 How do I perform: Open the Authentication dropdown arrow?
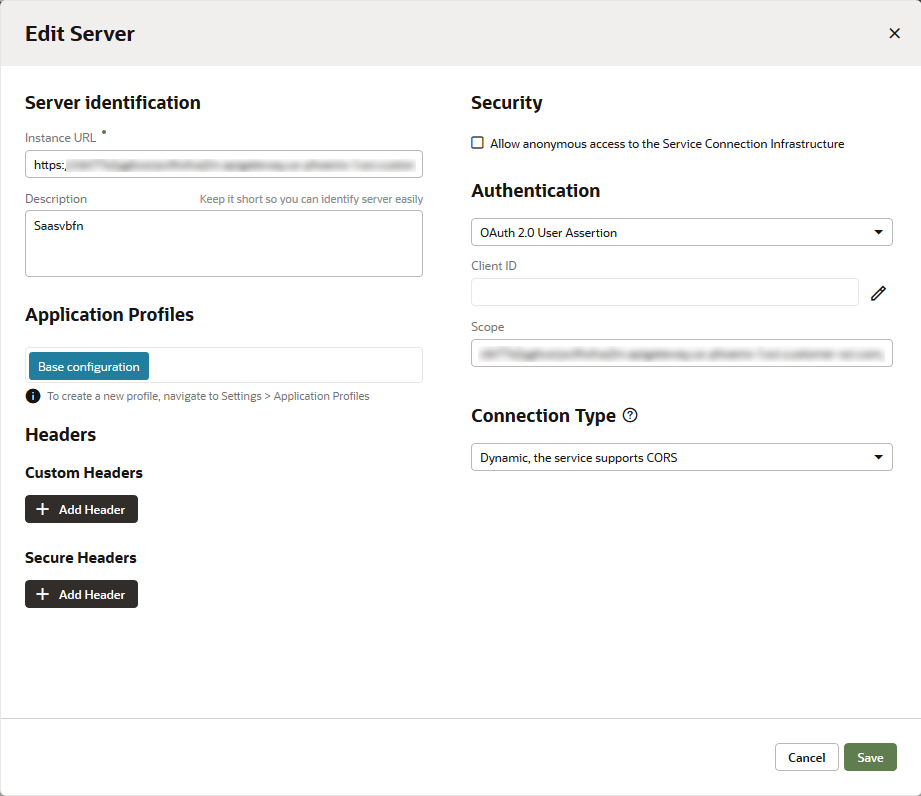pos(878,232)
